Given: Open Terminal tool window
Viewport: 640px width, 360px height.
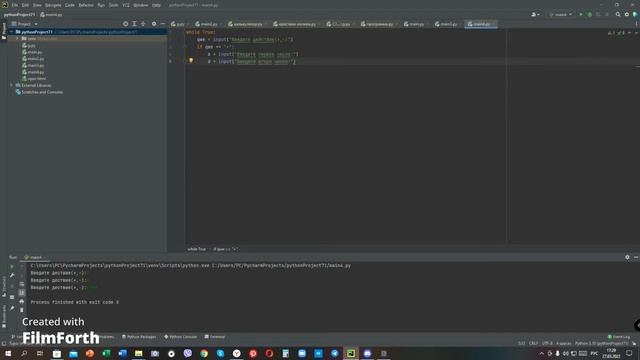Looking at the screenshot, I should tap(215, 337).
